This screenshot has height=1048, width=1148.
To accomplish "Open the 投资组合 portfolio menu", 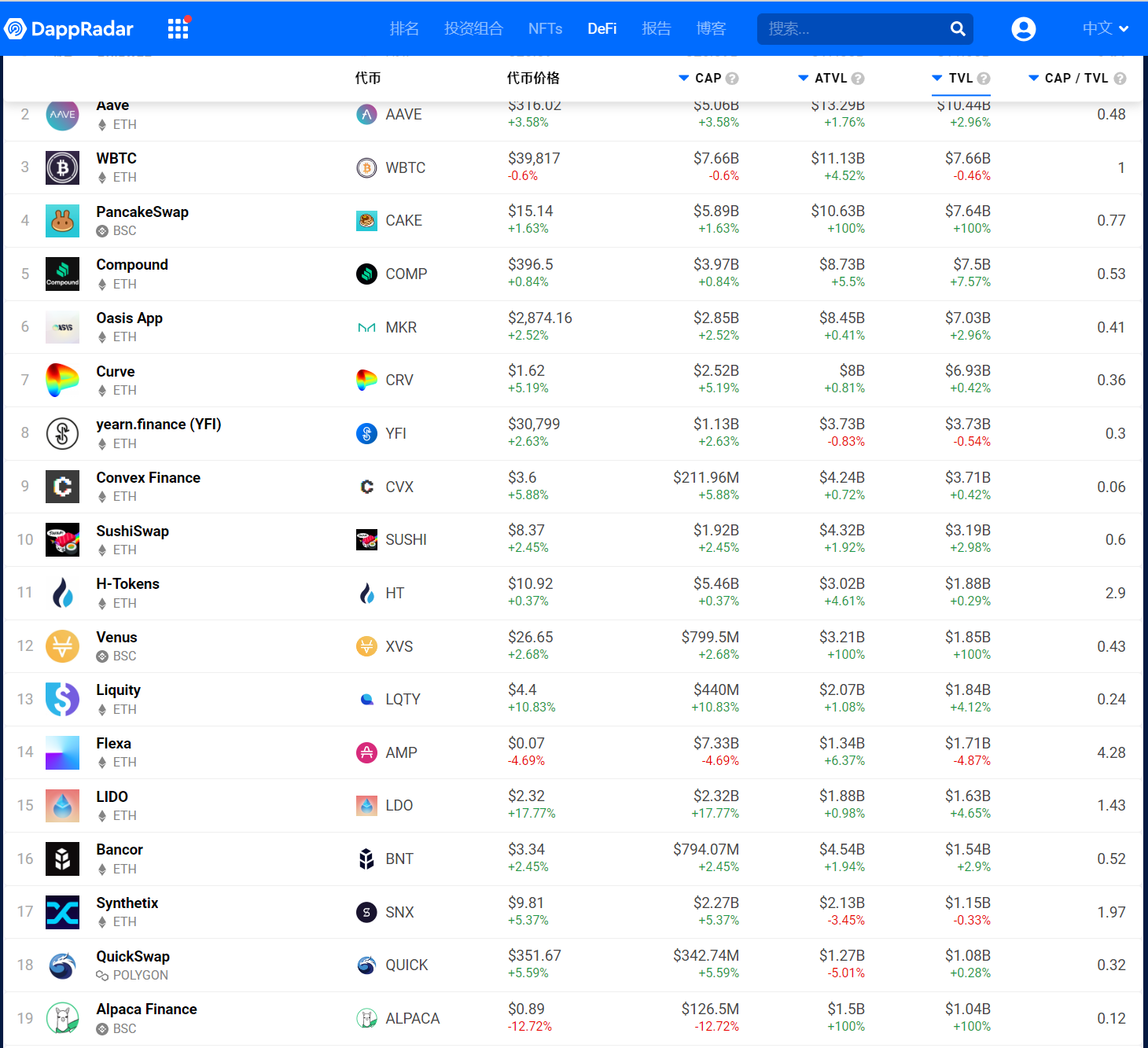I will tap(473, 29).
